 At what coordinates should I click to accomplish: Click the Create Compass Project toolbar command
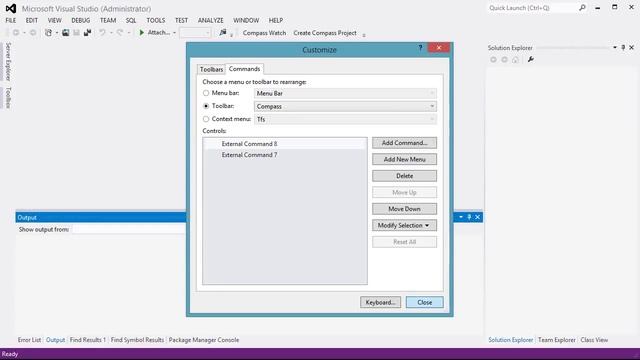pos(325,33)
